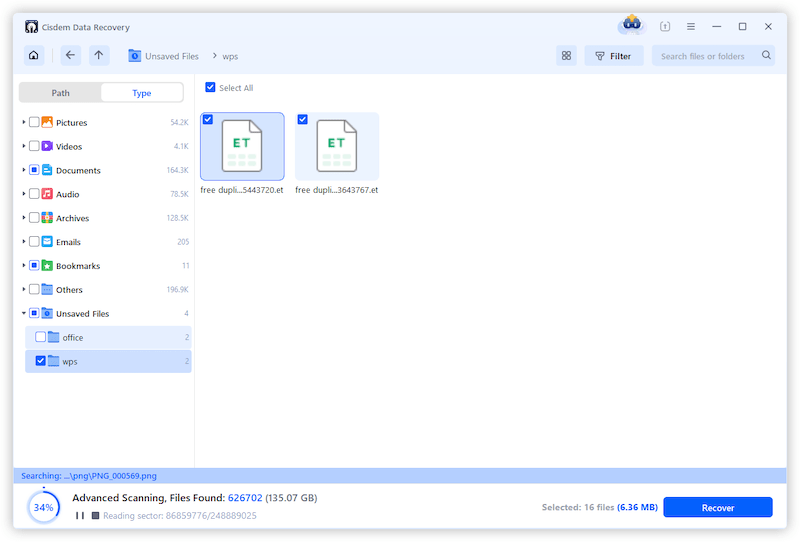Switch to the Type tab
Screen dimensions: 800x542
click(142, 93)
